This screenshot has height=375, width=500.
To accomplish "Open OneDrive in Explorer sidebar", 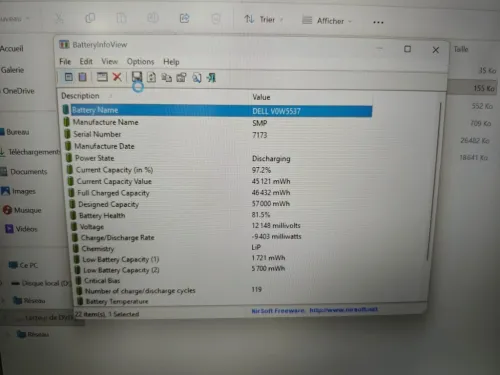I will click(x=18, y=91).
